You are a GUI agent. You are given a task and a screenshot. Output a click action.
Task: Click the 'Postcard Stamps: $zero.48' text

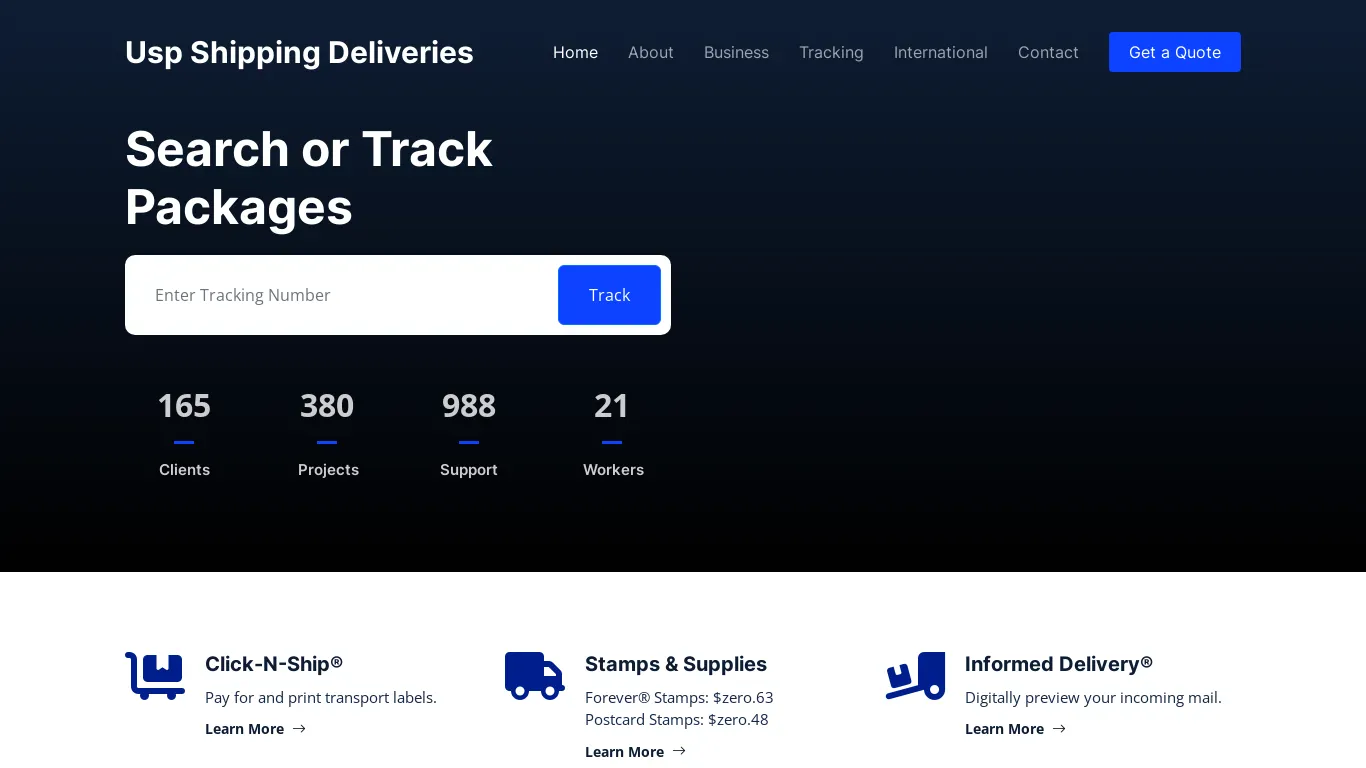[677, 719]
